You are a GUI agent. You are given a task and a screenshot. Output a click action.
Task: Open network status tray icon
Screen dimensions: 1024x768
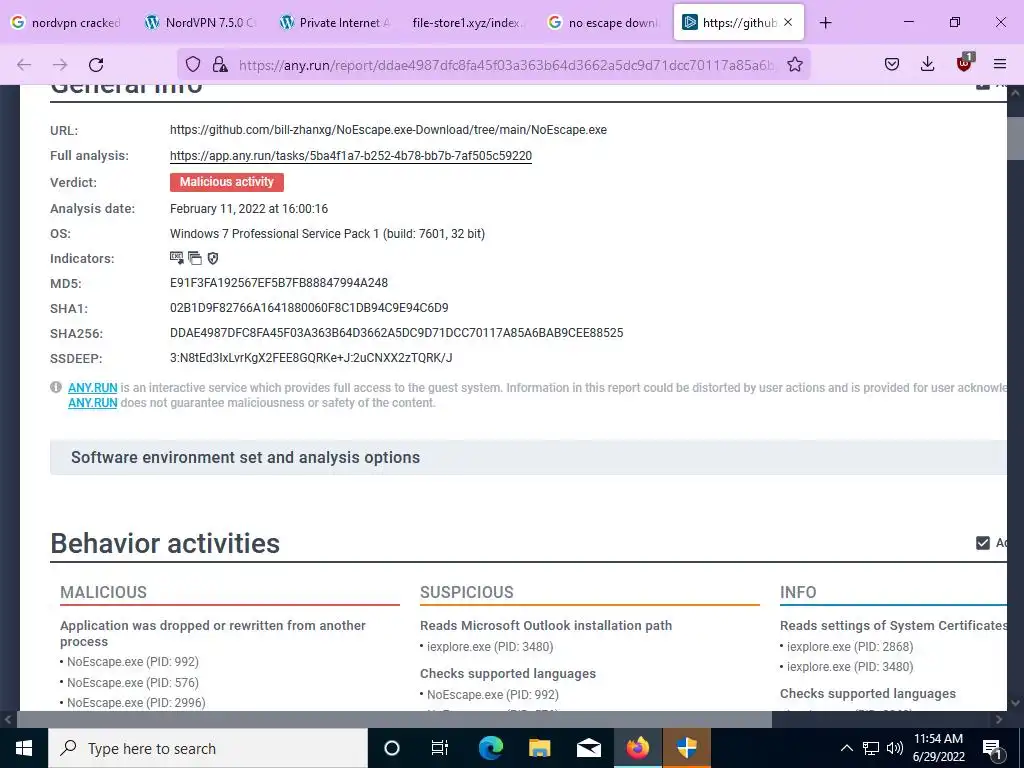871,748
